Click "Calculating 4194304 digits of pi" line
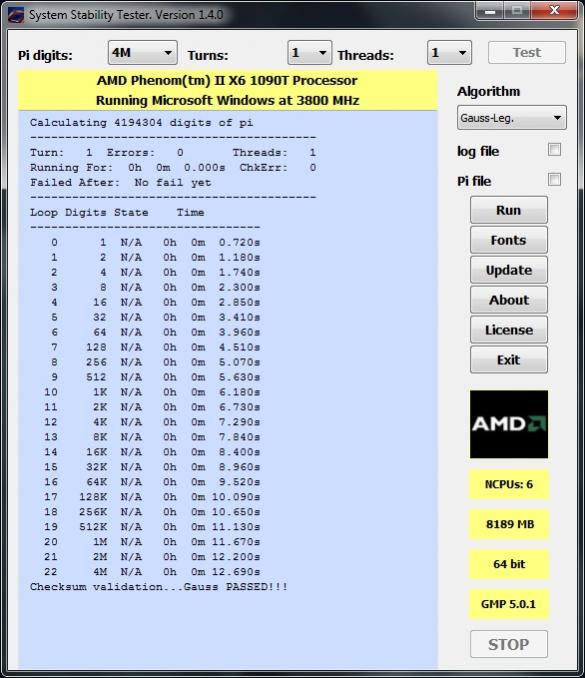585x678 pixels. pos(141,123)
